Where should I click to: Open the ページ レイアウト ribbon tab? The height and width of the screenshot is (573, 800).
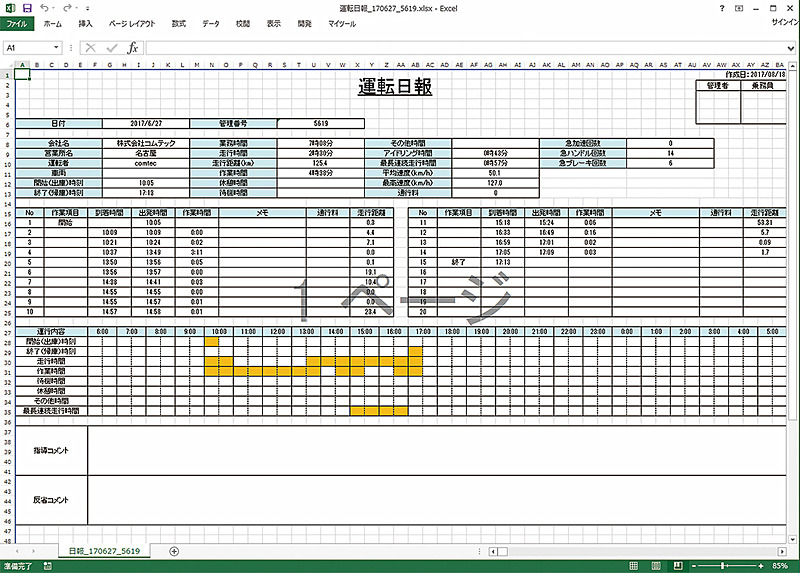(x=132, y=23)
